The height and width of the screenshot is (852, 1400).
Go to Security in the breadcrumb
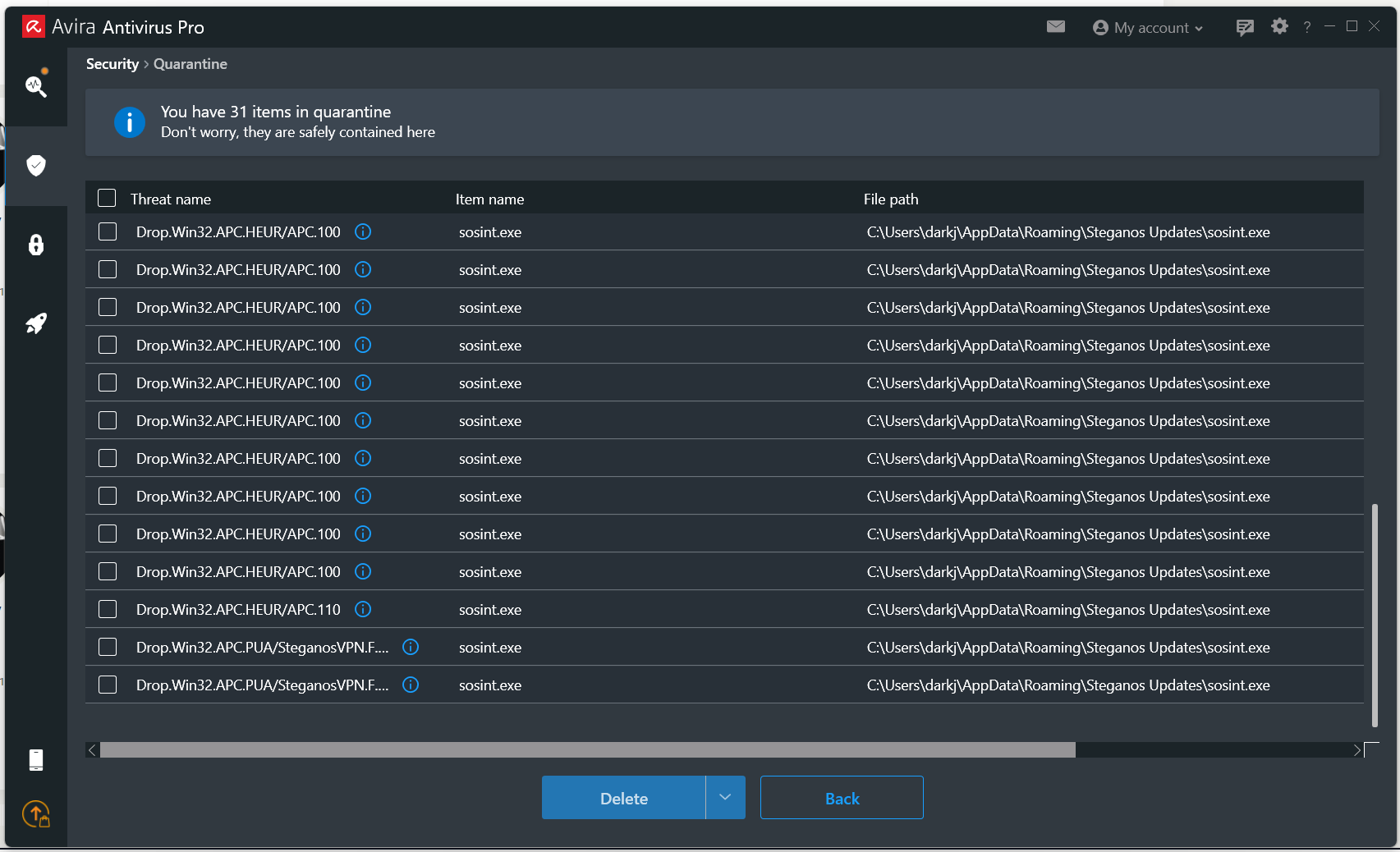(112, 64)
